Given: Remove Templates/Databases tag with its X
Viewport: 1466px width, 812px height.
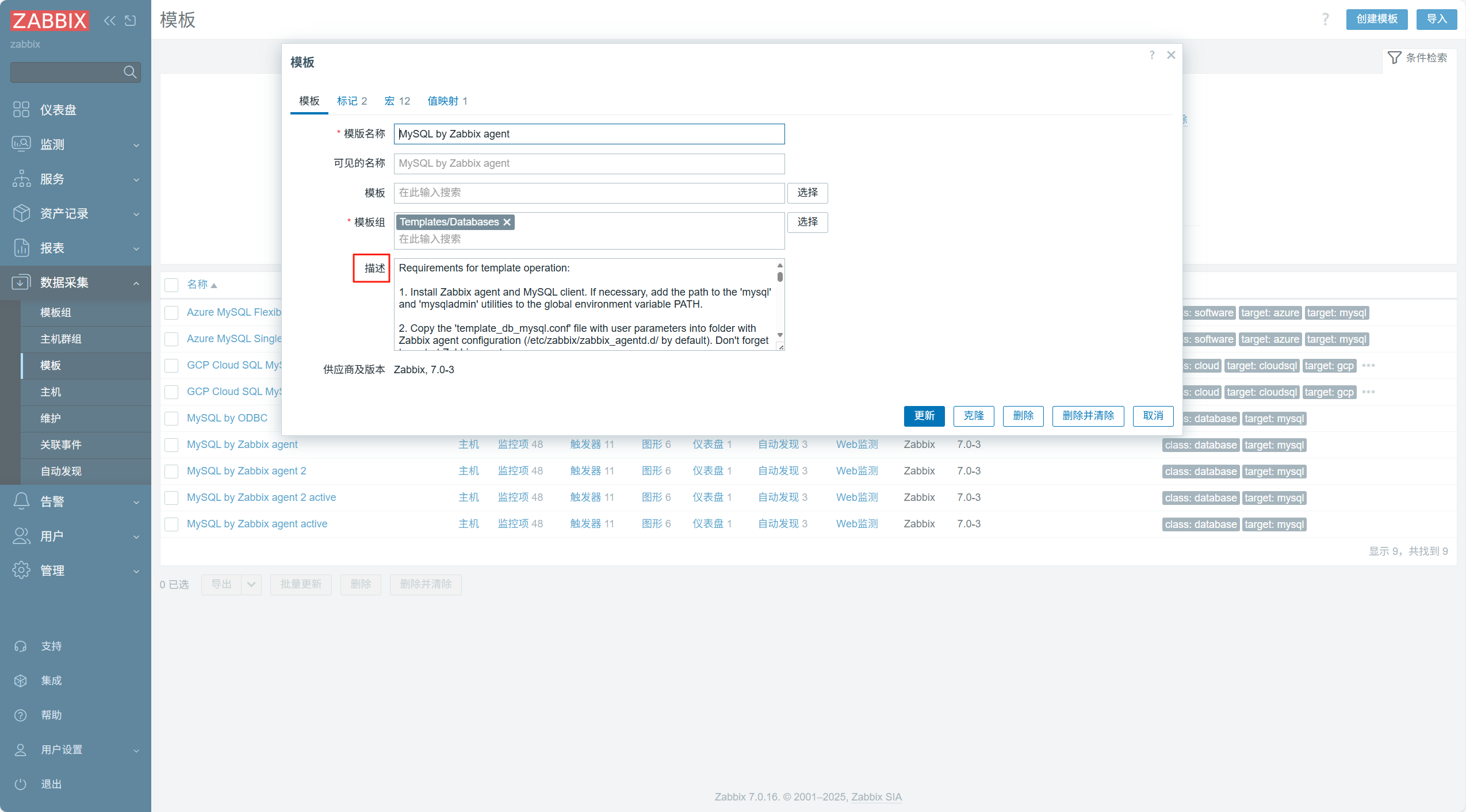Looking at the screenshot, I should coord(507,222).
